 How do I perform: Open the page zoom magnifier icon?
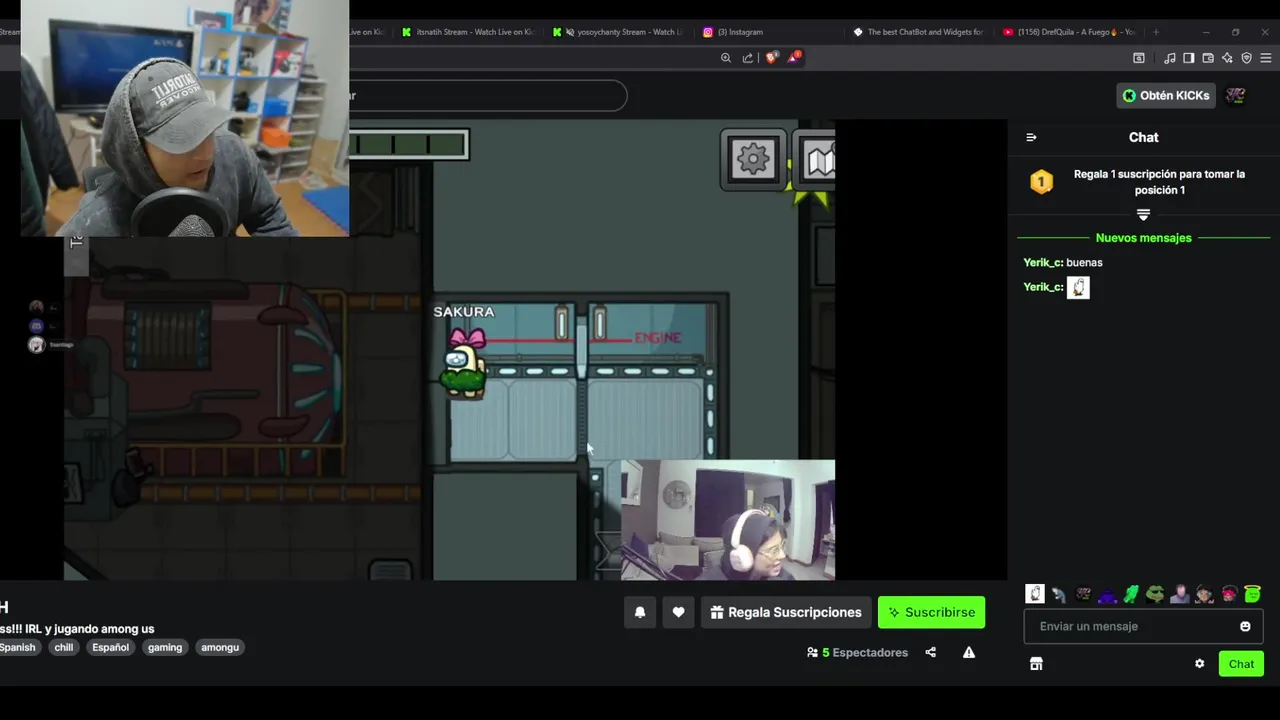coord(726,58)
